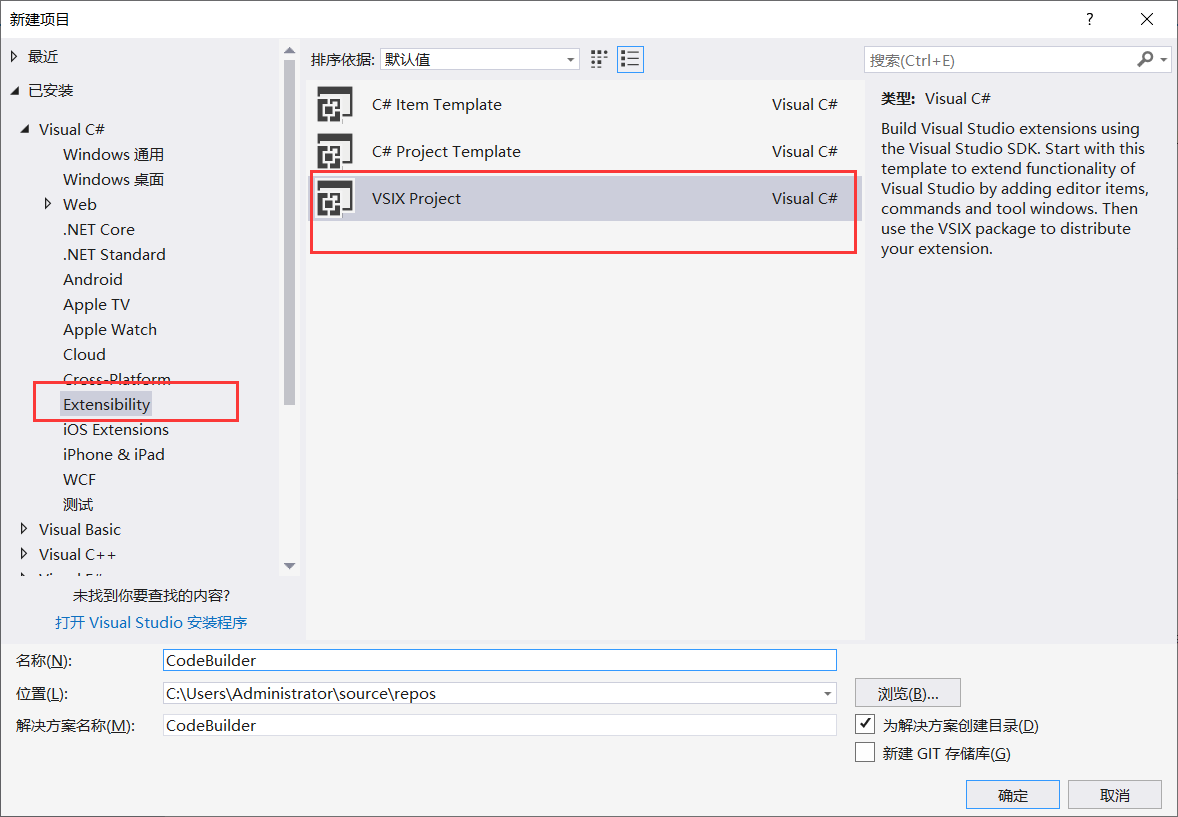Screen dimensions: 1178x817
Task: Select the 测试 category
Action: coord(78,504)
